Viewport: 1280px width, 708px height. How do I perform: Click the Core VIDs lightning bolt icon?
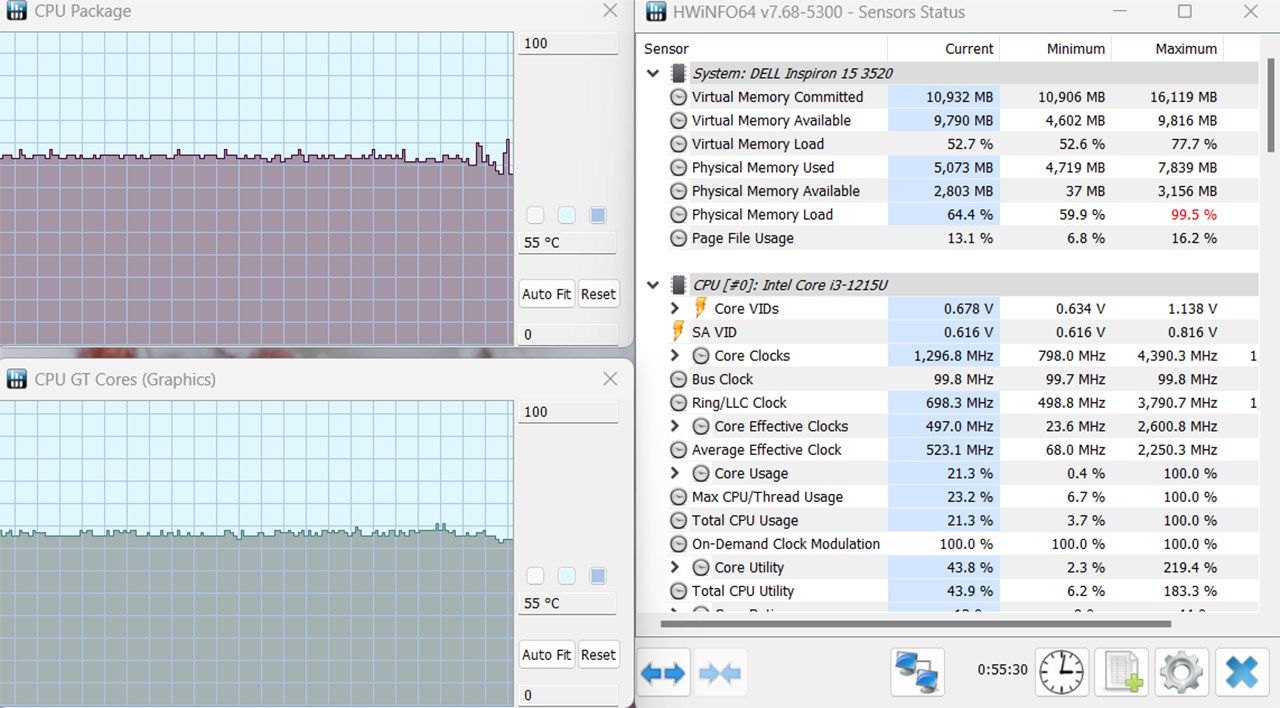tap(701, 308)
